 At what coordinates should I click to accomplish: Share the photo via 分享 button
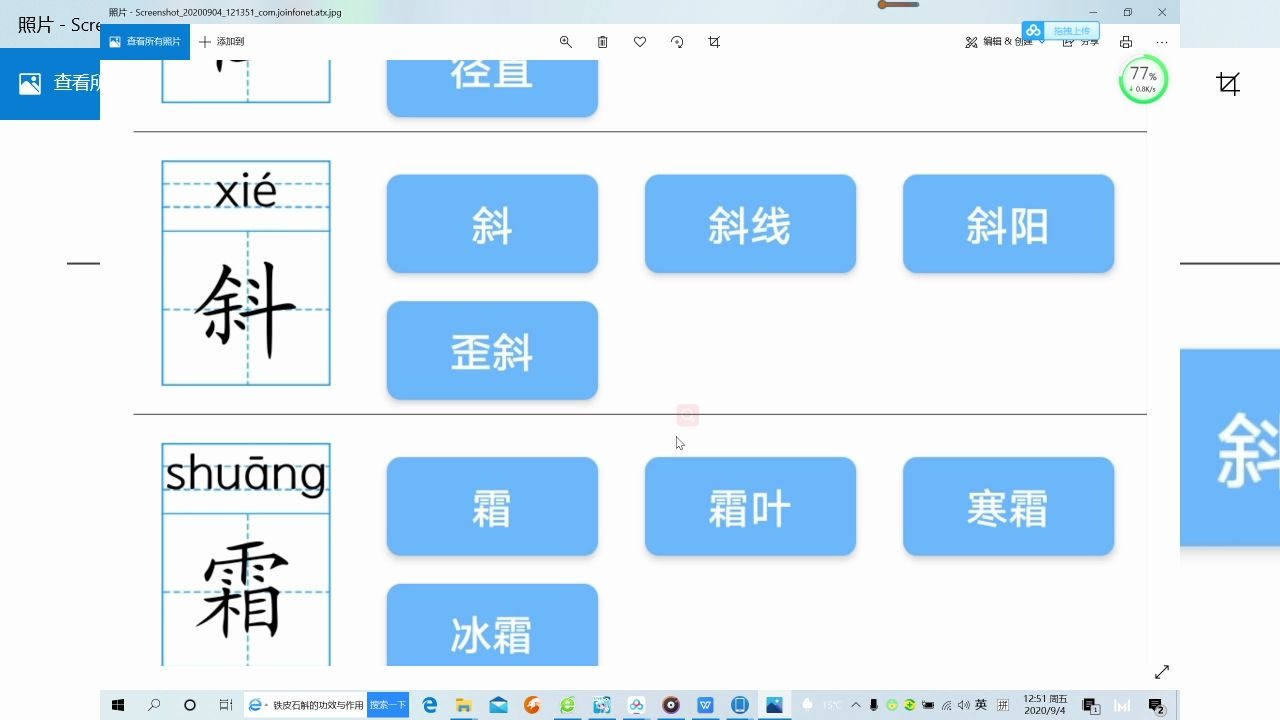[x=1081, y=42]
